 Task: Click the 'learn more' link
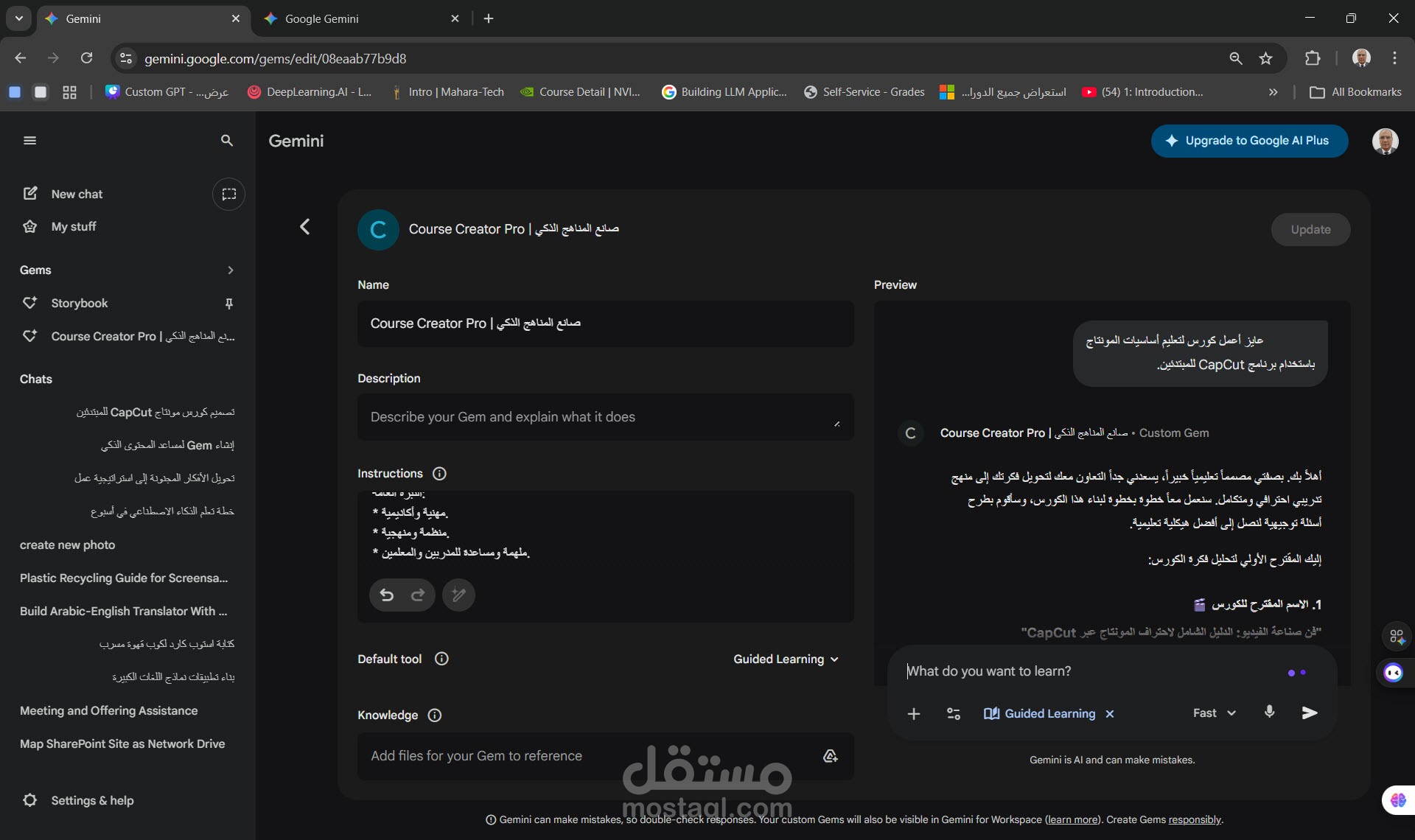[1072, 819]
